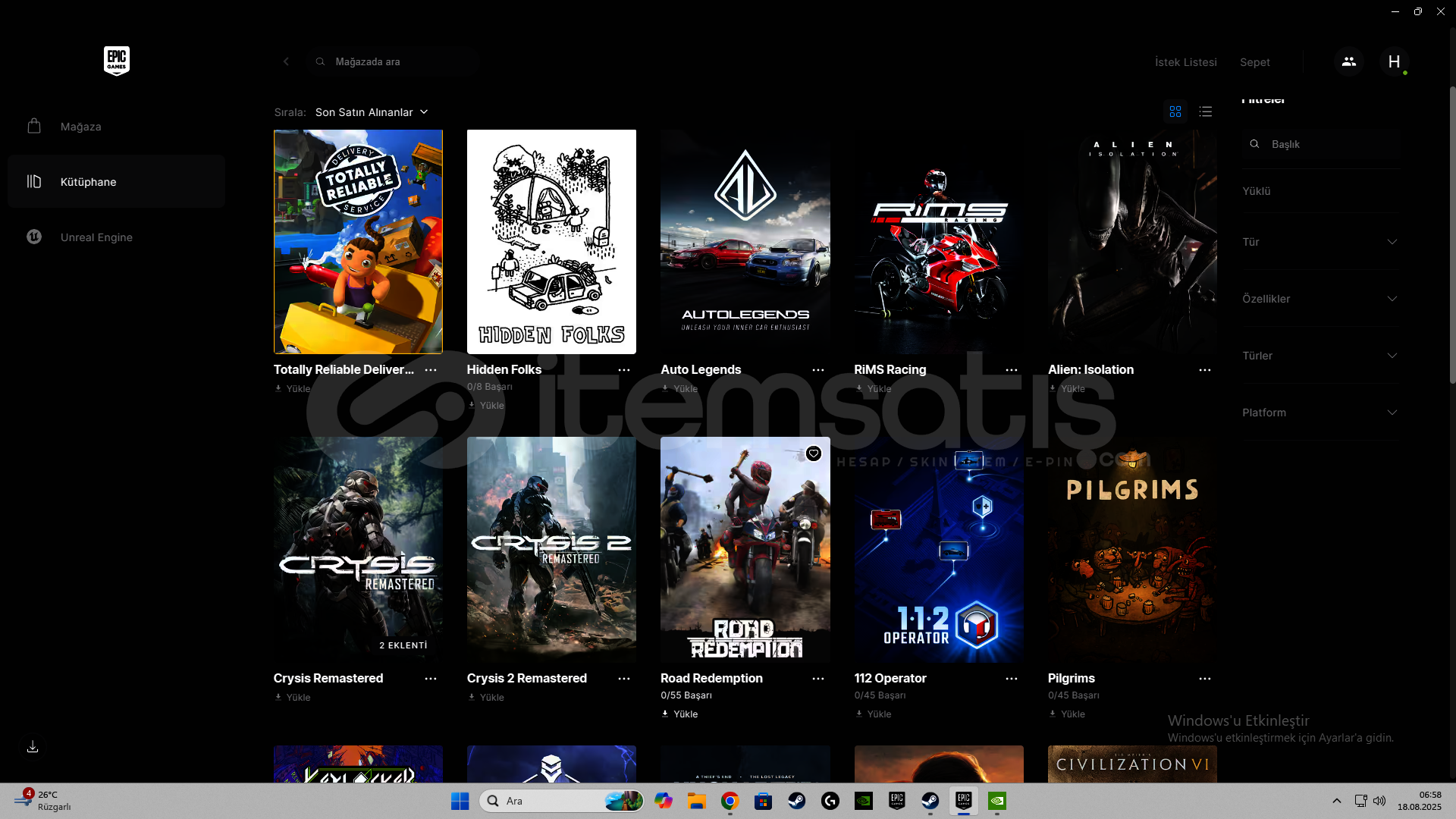Open Sepet cart link

click(1255, 62)
